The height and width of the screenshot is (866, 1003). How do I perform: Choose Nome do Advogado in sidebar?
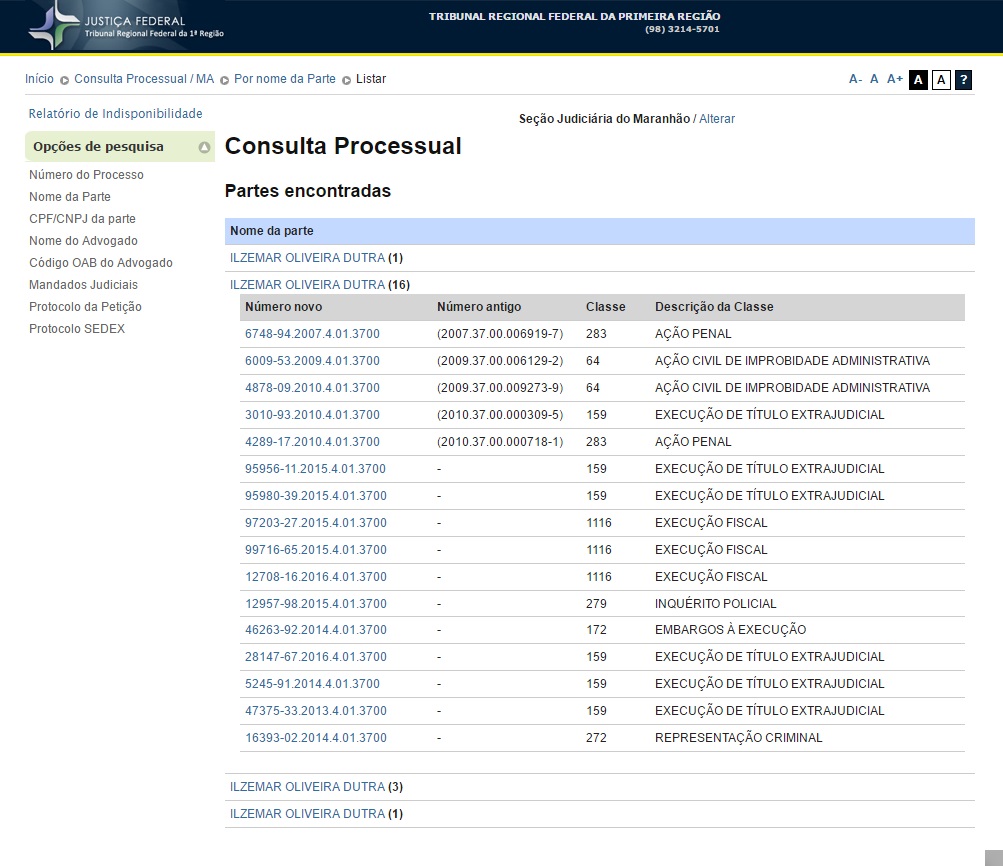coord(83,241)
